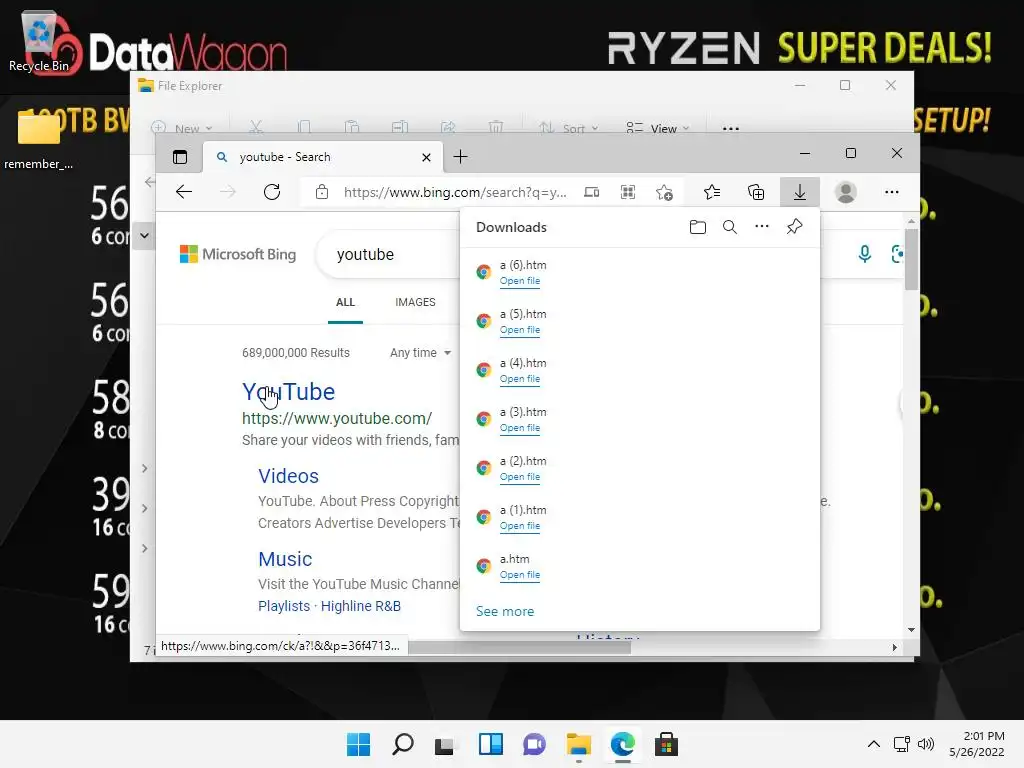Open file for a (5).htm
1024x768 pixels.
(520, 330)
